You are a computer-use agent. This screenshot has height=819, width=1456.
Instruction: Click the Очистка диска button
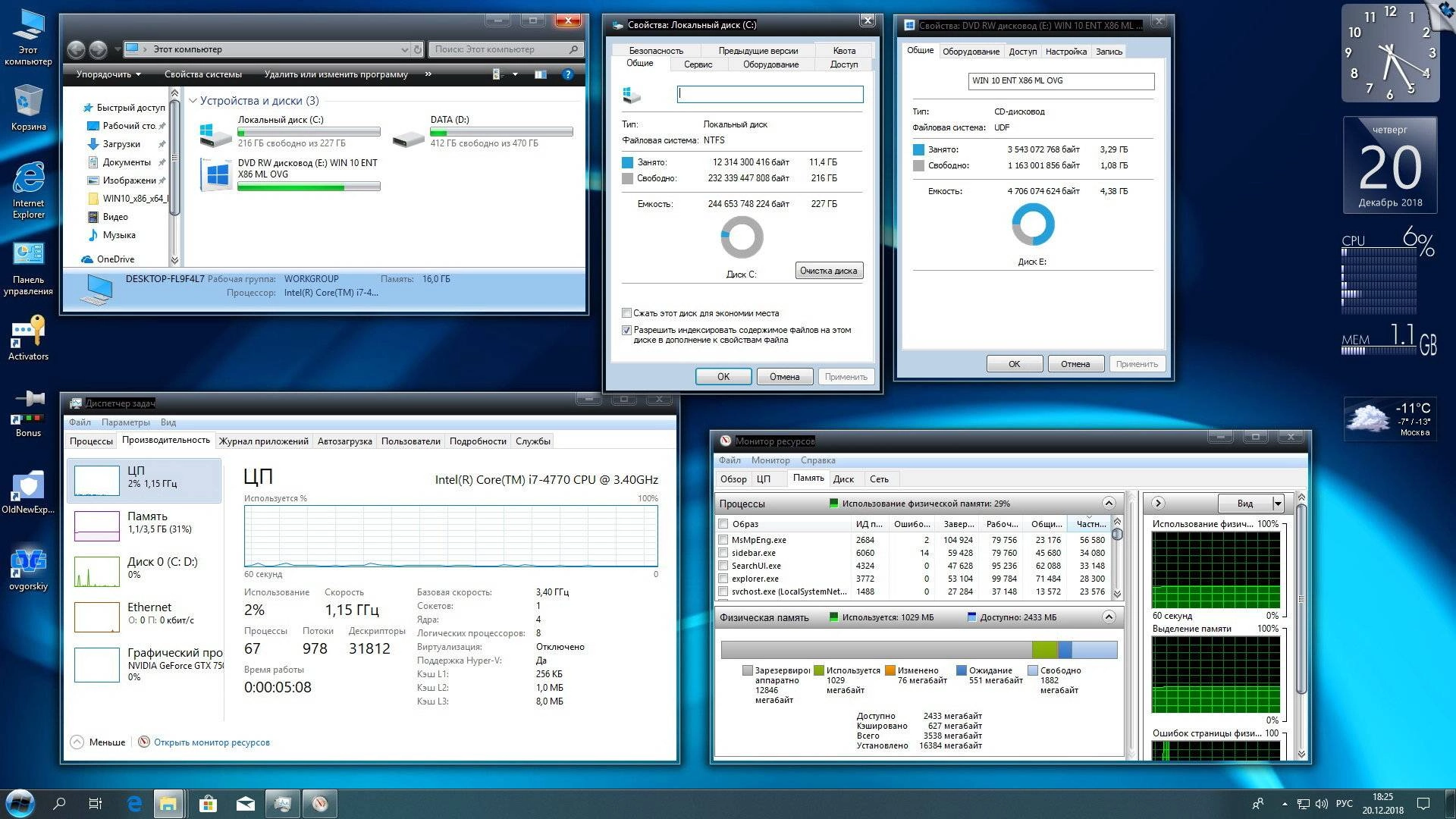pyautogui.click(x=828, y=271)
